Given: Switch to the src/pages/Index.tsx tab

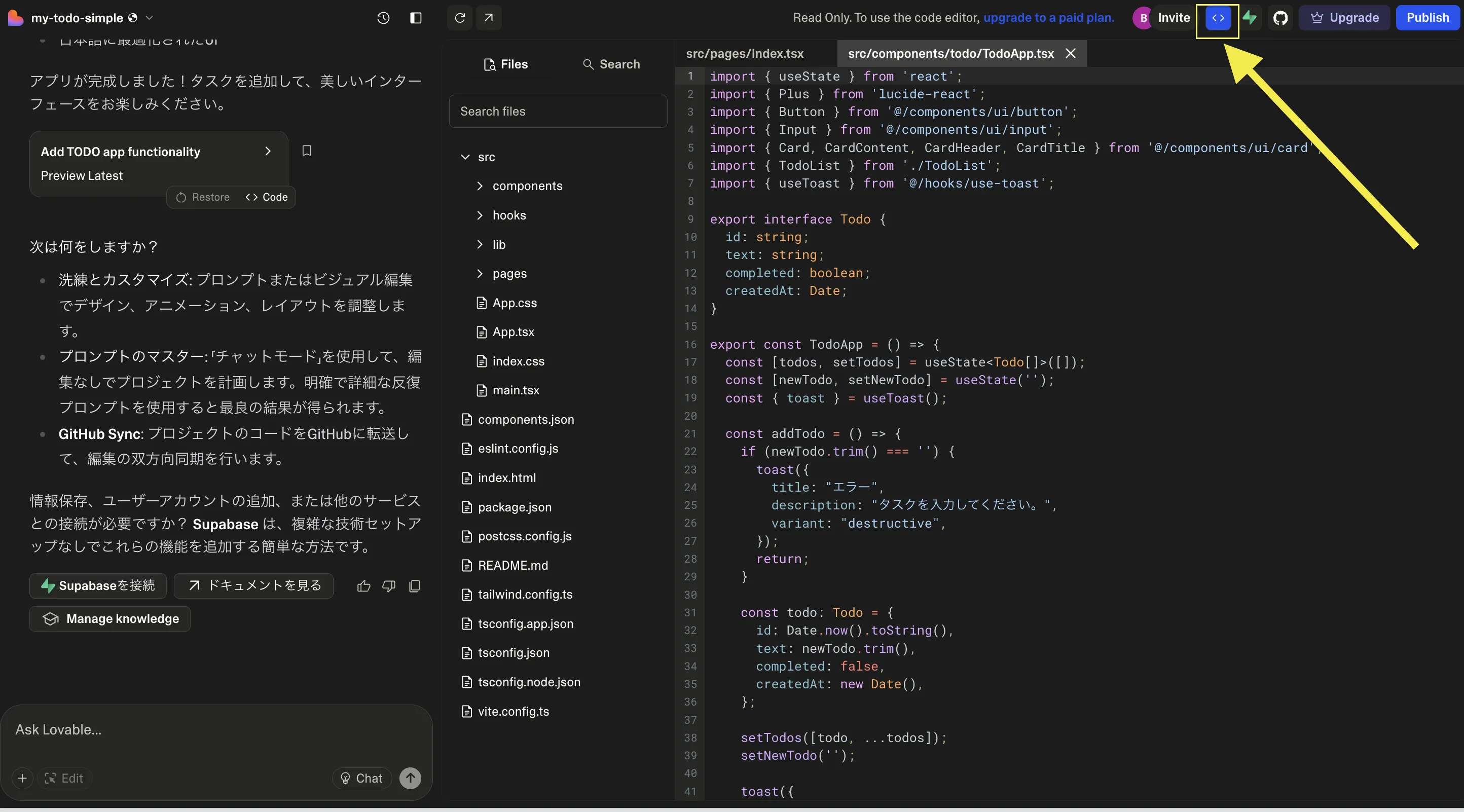Looking at the screenshot, I should coord(745,53).
